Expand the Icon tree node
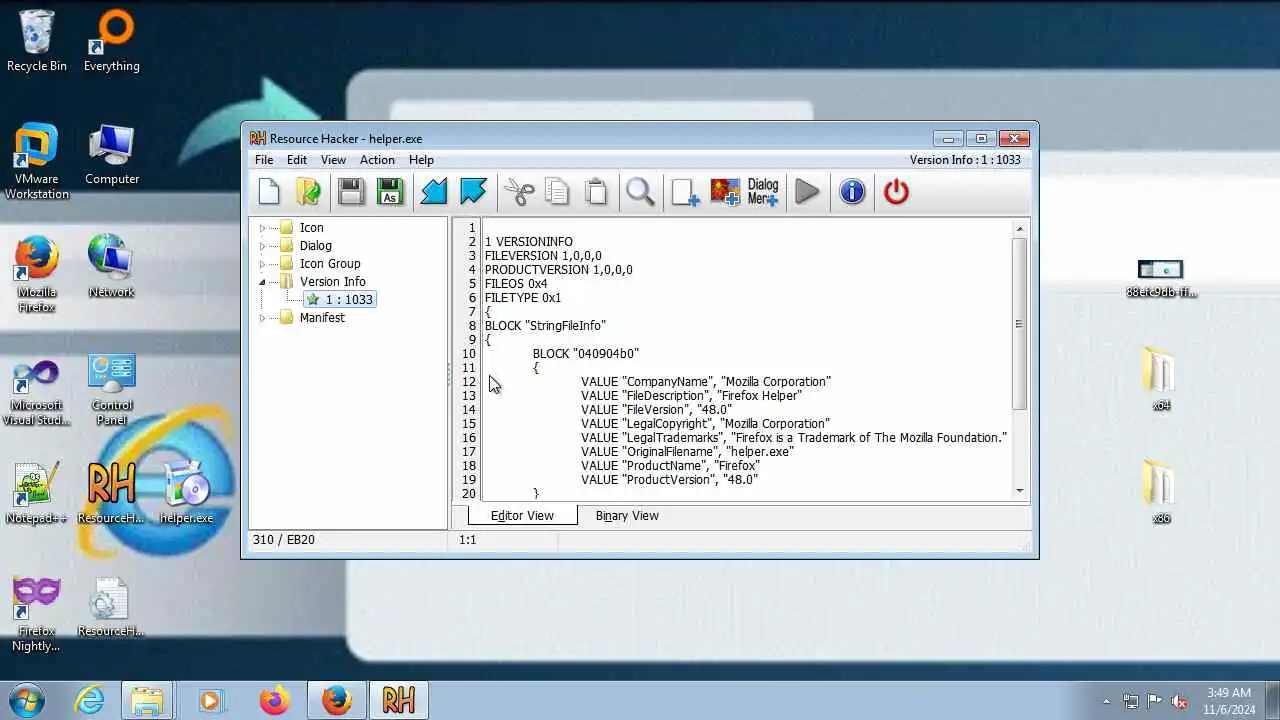The image size is (1280, 720). pyautogui.click(x=263, y=228)
